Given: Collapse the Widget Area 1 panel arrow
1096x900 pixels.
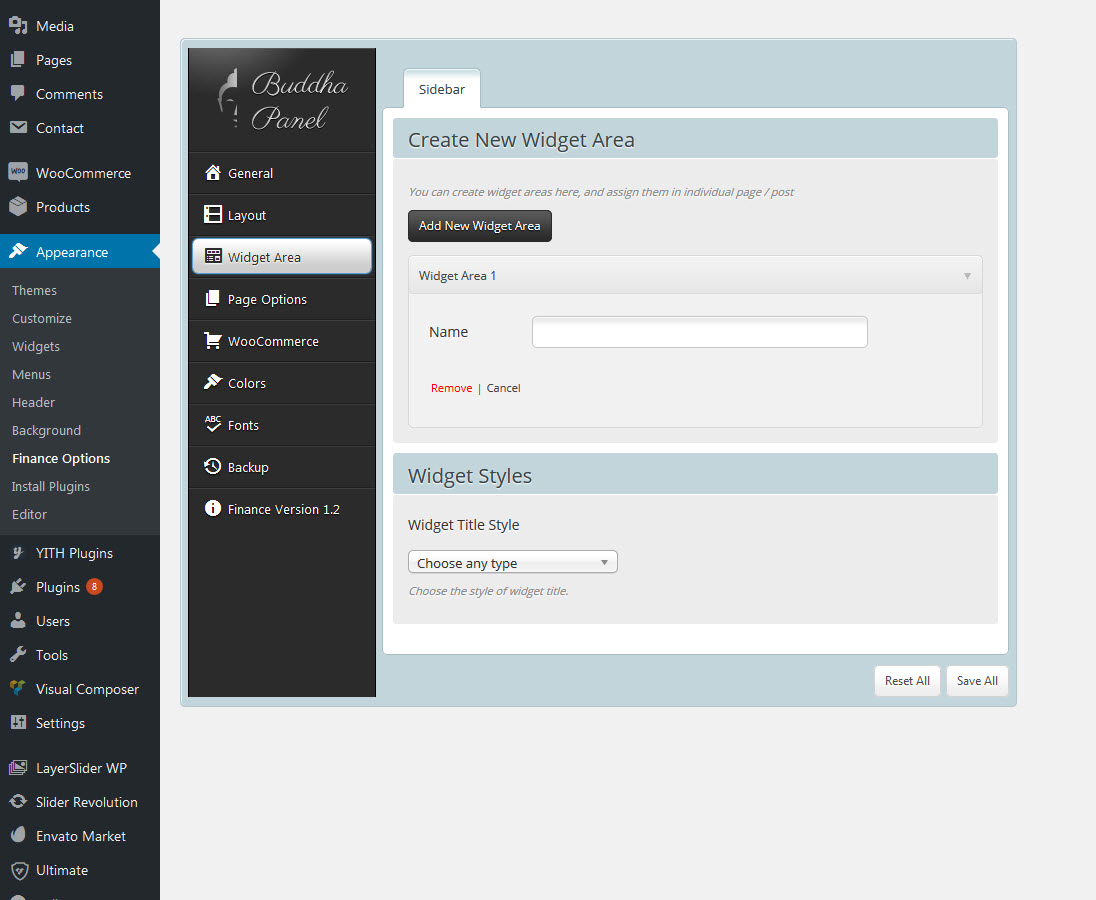Looking at the screenshot, I should click(966, 276).
